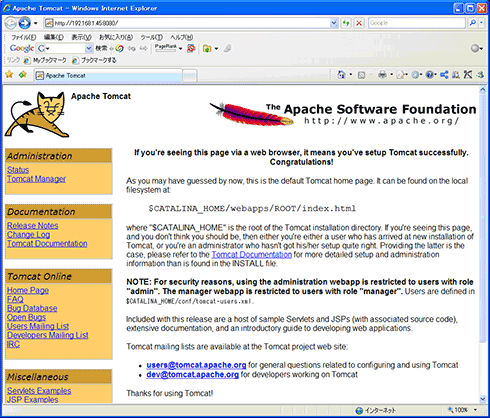Click the Research books command bar icon
Screen dimensions: 490x418
coord(456,75)
